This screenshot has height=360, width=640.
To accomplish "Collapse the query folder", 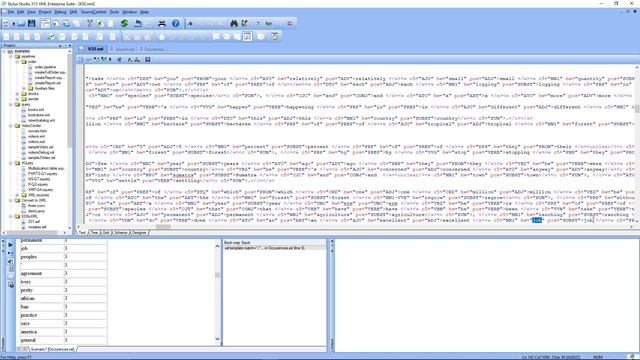I will point(11,104).
